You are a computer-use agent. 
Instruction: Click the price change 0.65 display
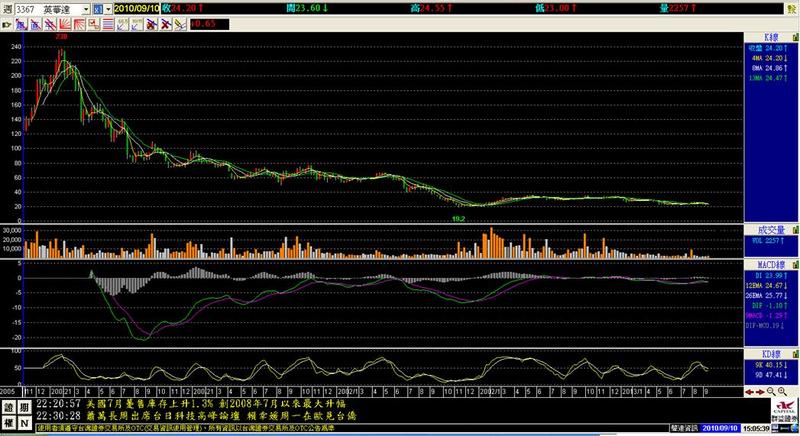[x=209, y=24]
